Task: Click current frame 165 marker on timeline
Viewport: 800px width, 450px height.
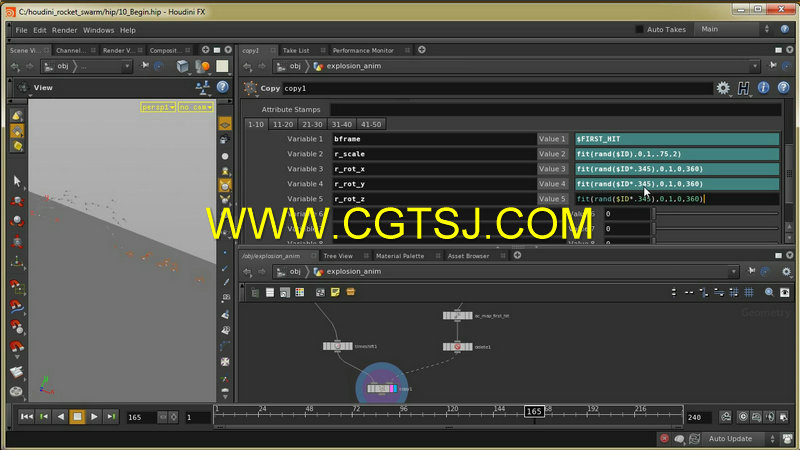Action: [534, 411]
